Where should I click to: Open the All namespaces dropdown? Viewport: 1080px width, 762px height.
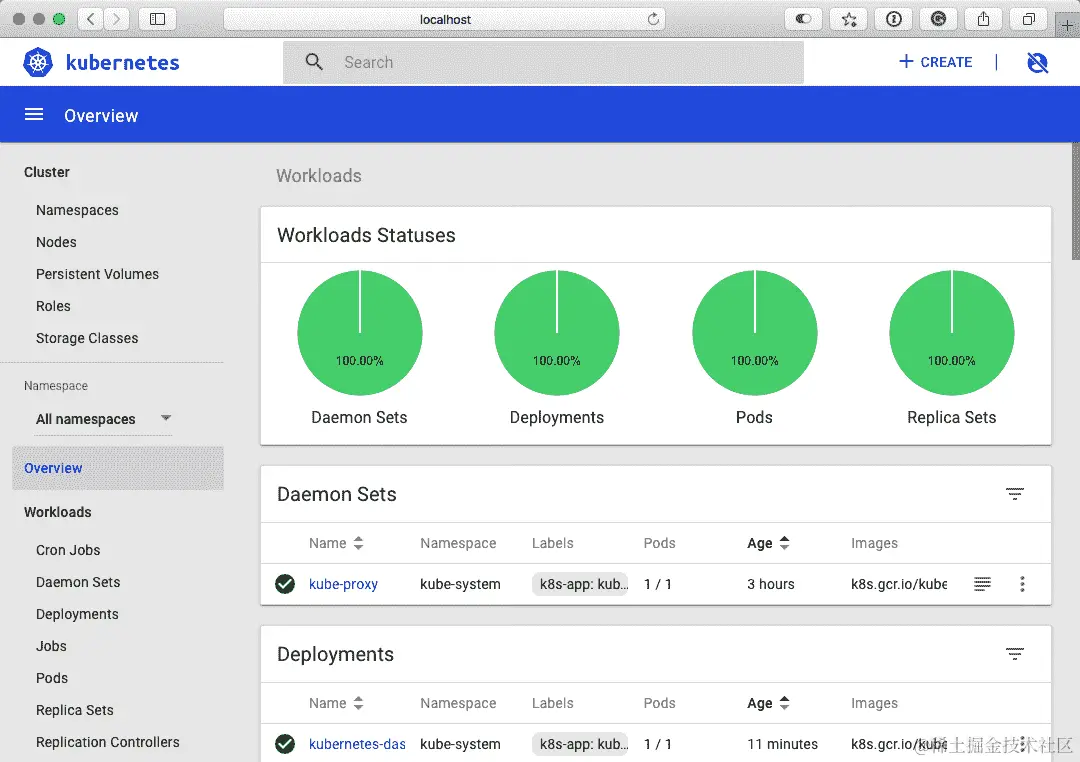coord(103,419)
